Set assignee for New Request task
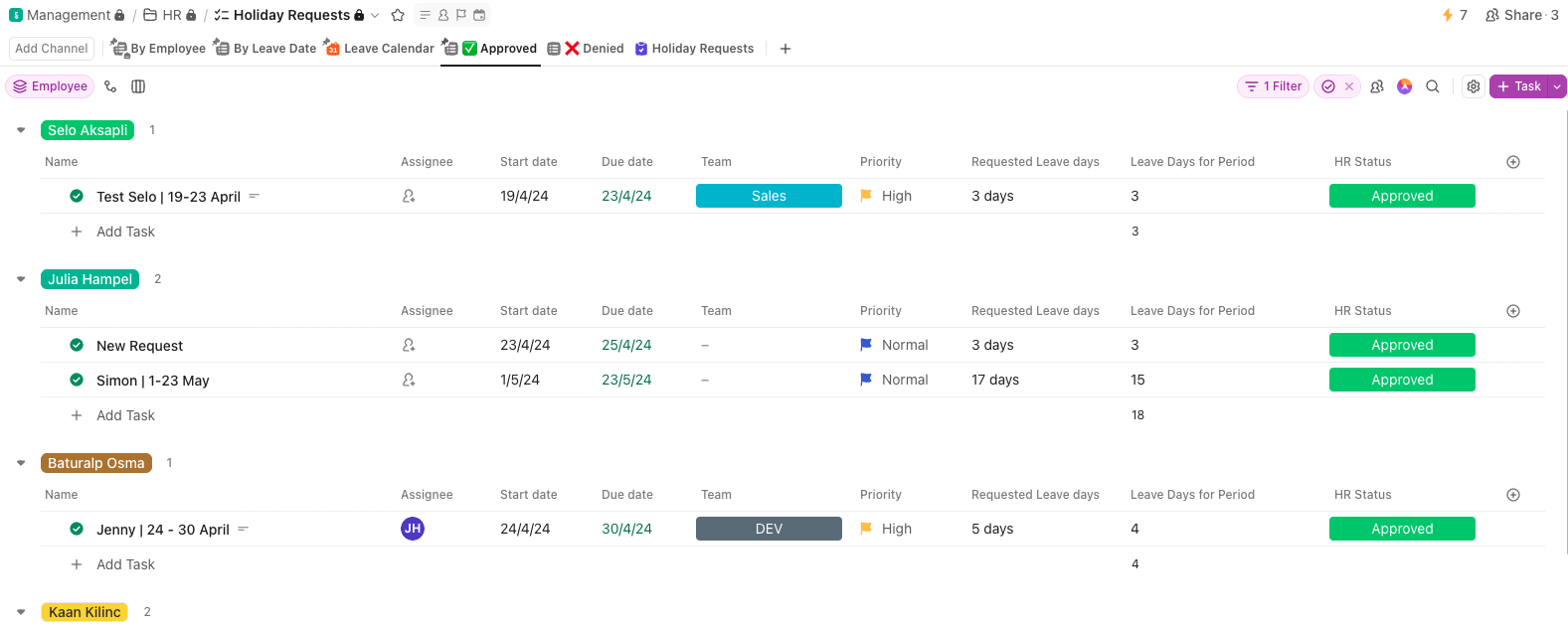1568x625 pixels. pyautogui.click(x=409, y=346)
